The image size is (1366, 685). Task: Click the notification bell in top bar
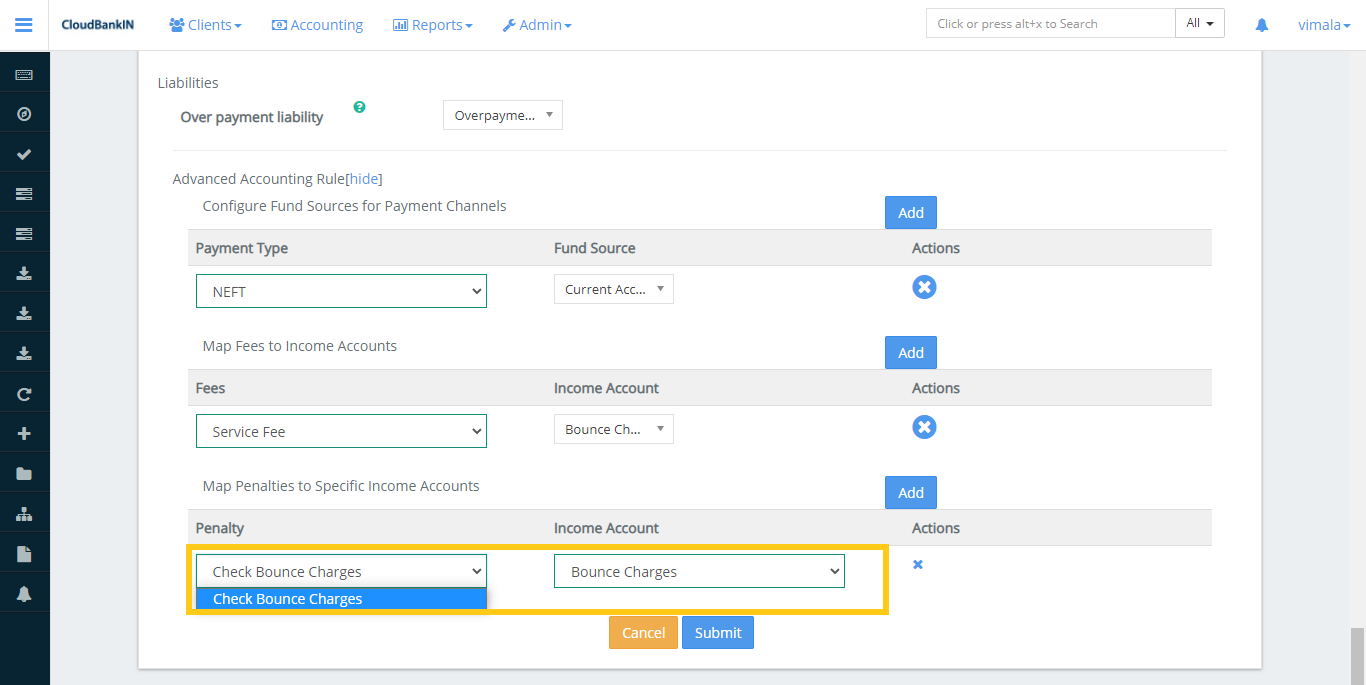coord(1262,25)
